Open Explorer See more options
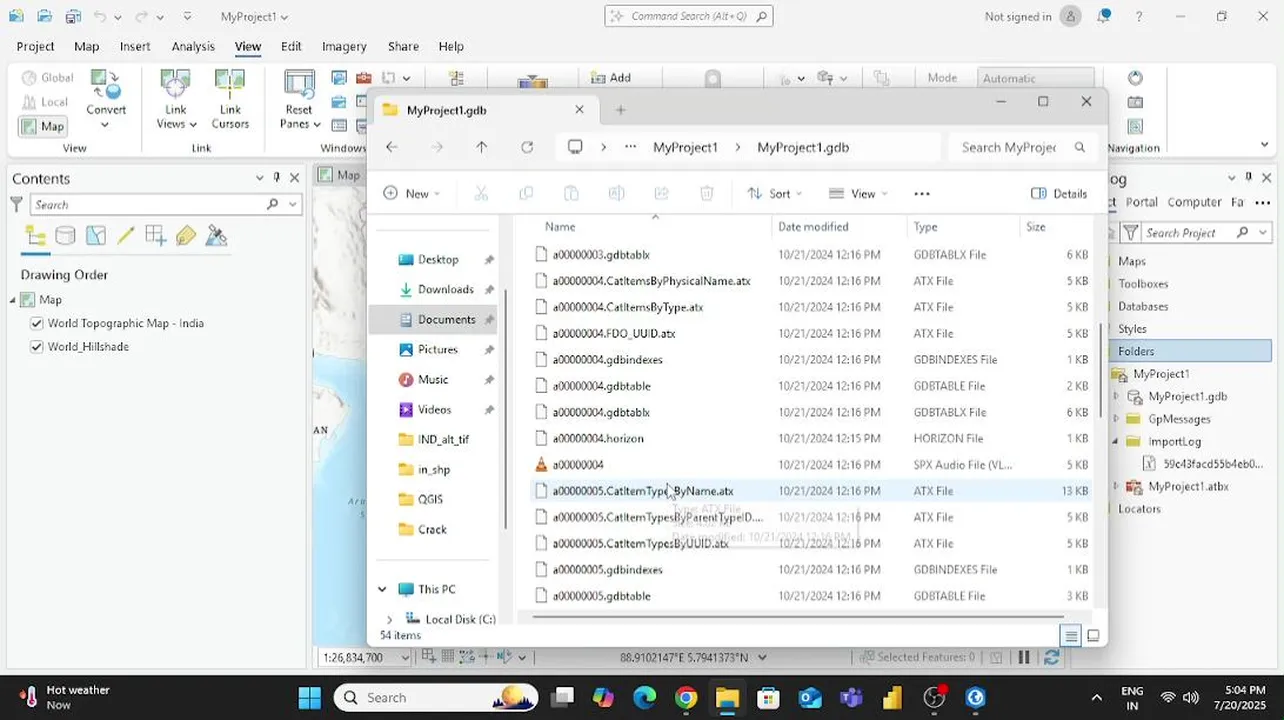 click(x=922, y=193)
